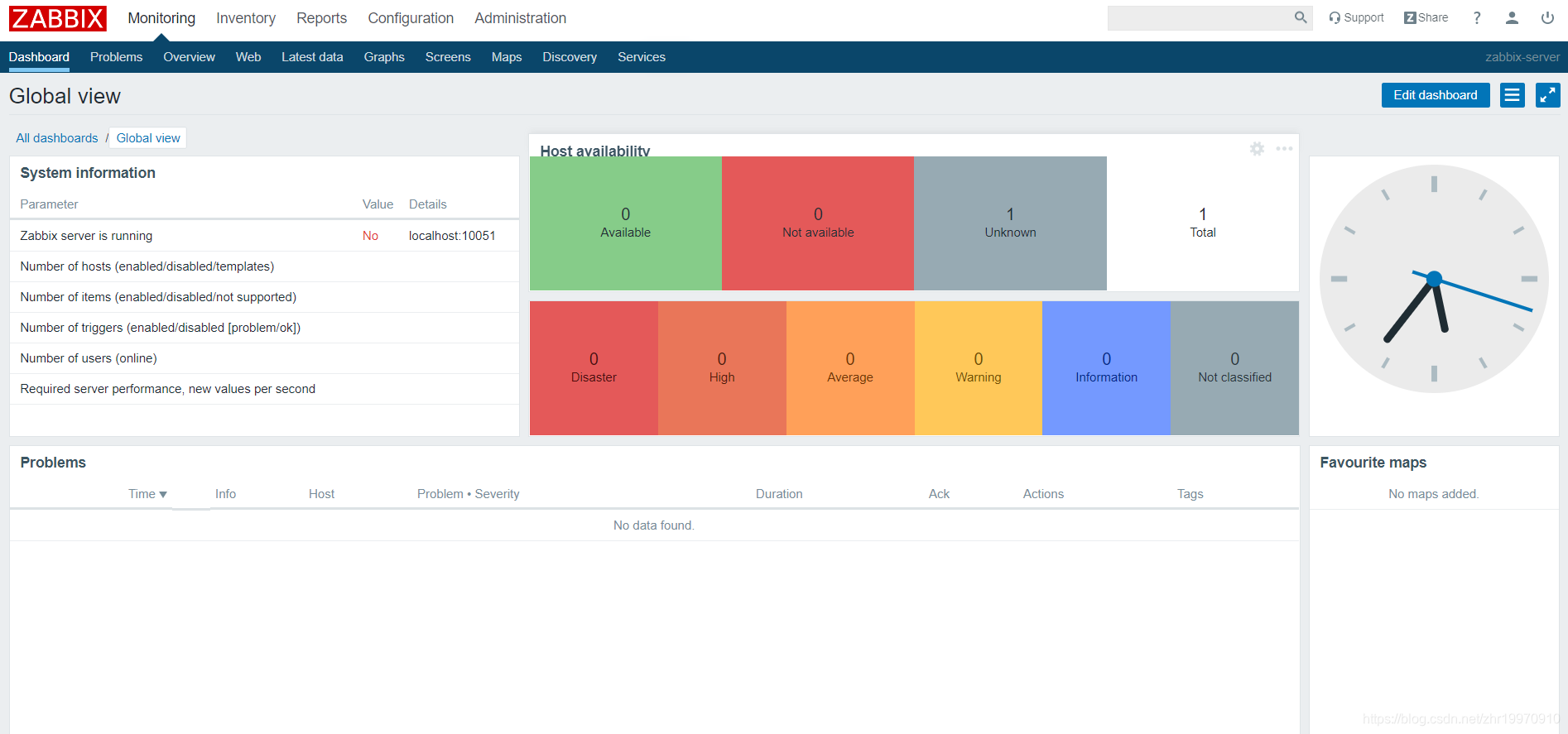Screen dimensions: 1568x734
Task: Click the Edit dashboard button
Action: click(1436, 95)
